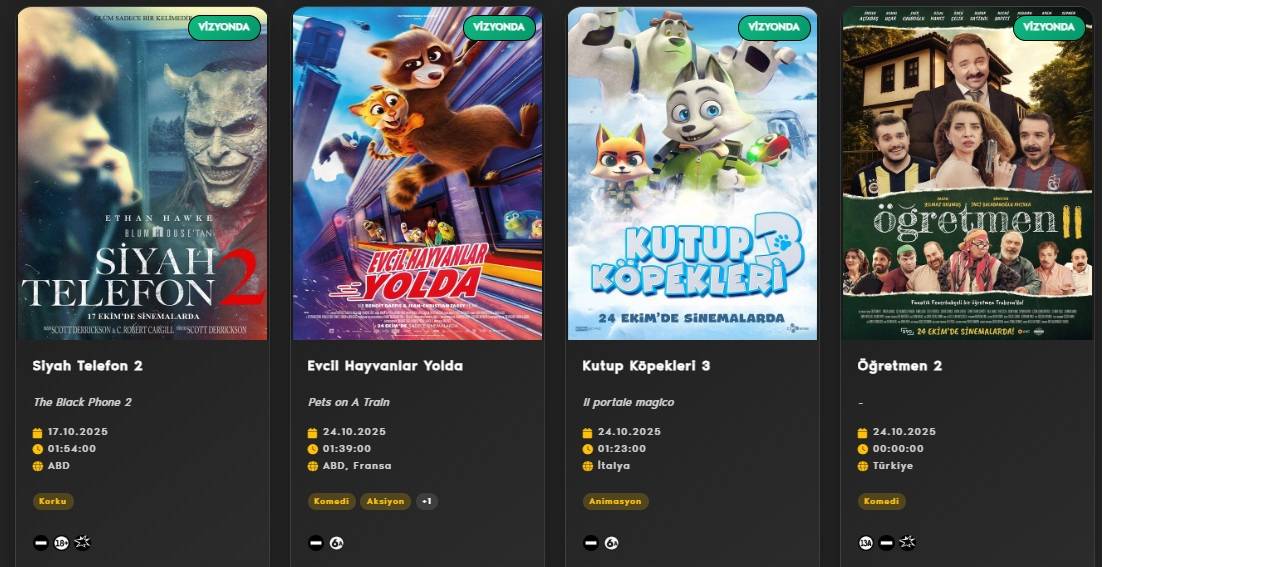1280x567 pixels.
Task: Click the globe icon next to Türkiye
Action: tap(863, 466)
